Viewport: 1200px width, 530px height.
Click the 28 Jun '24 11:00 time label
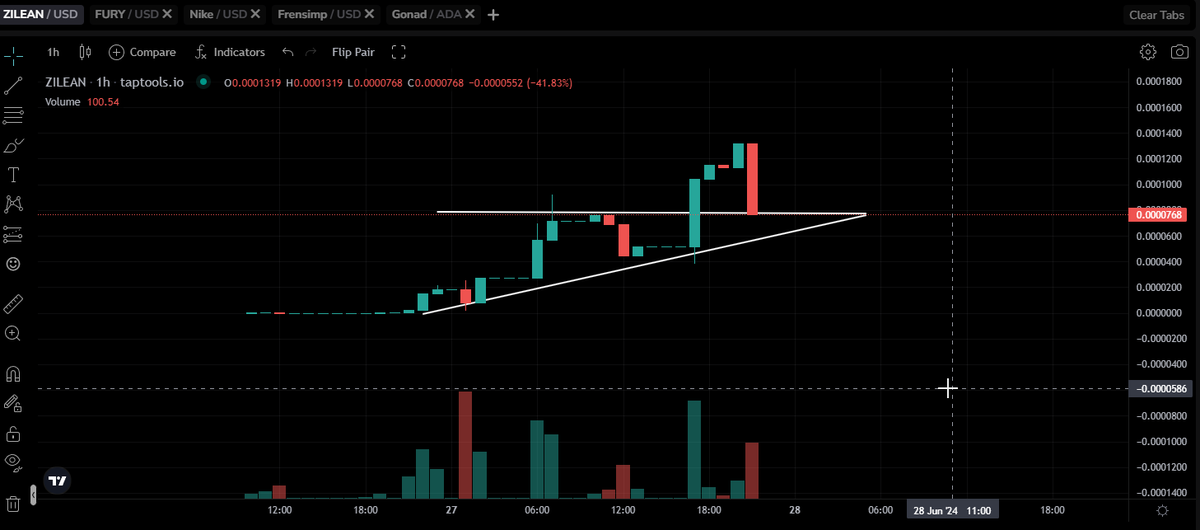tap(951, 510)
